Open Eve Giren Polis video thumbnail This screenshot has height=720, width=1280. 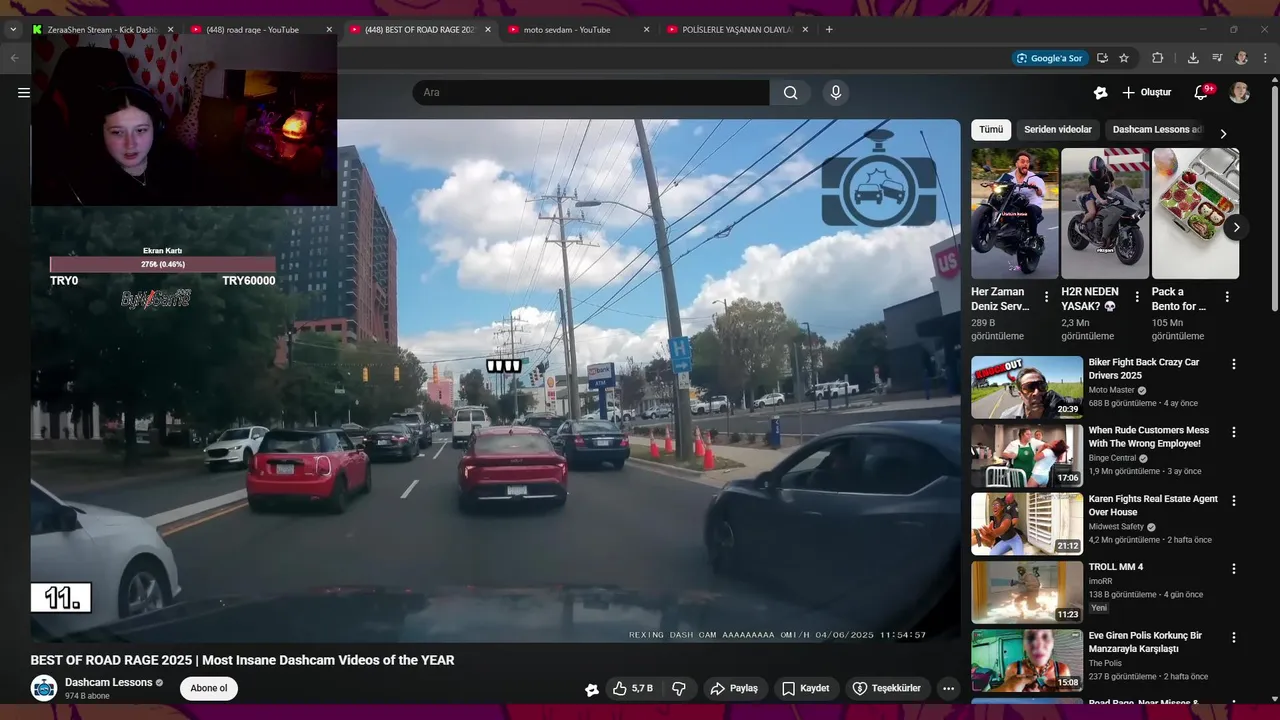point(1027,660)
